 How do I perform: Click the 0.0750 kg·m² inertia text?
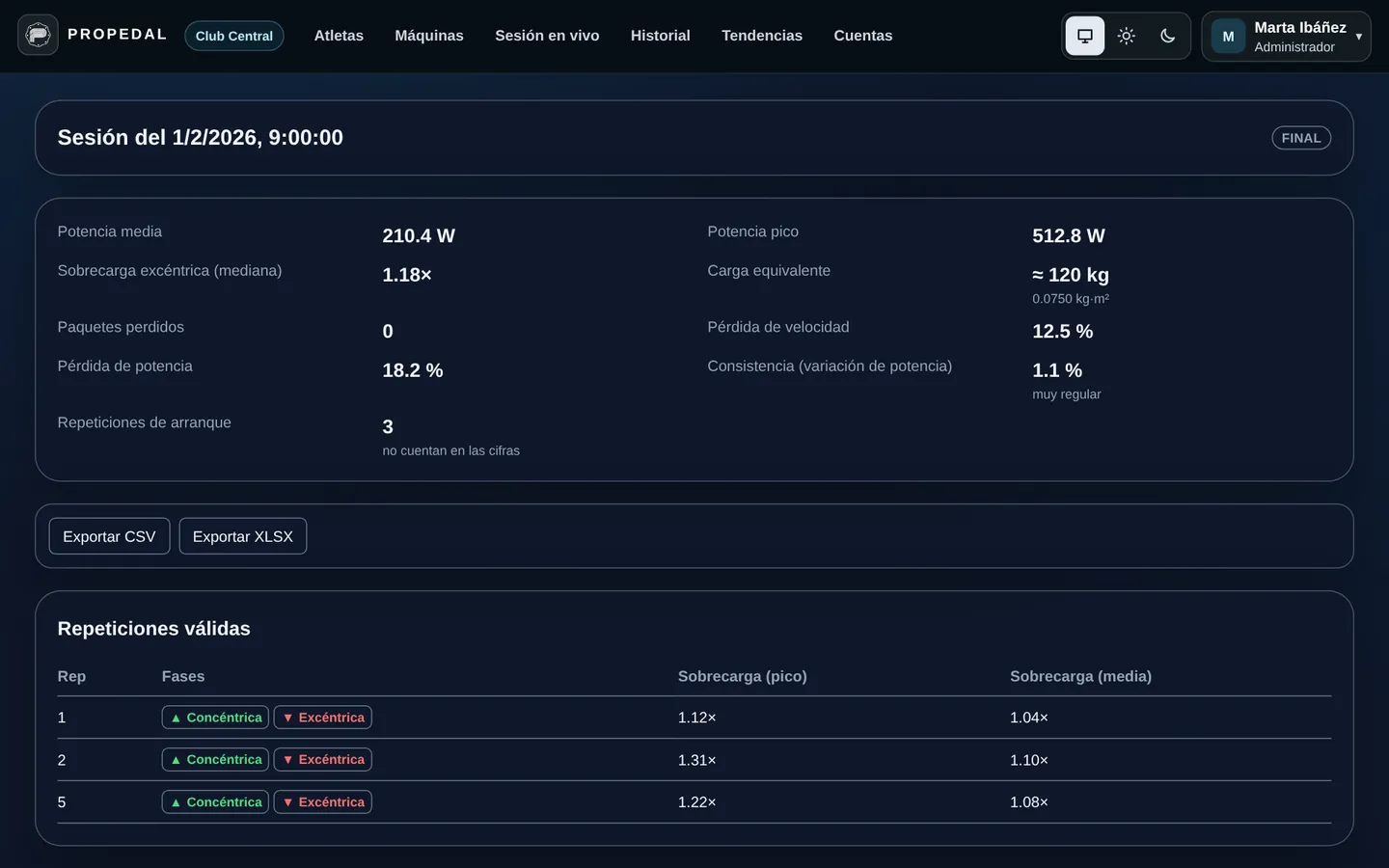tap(1071, 299)
